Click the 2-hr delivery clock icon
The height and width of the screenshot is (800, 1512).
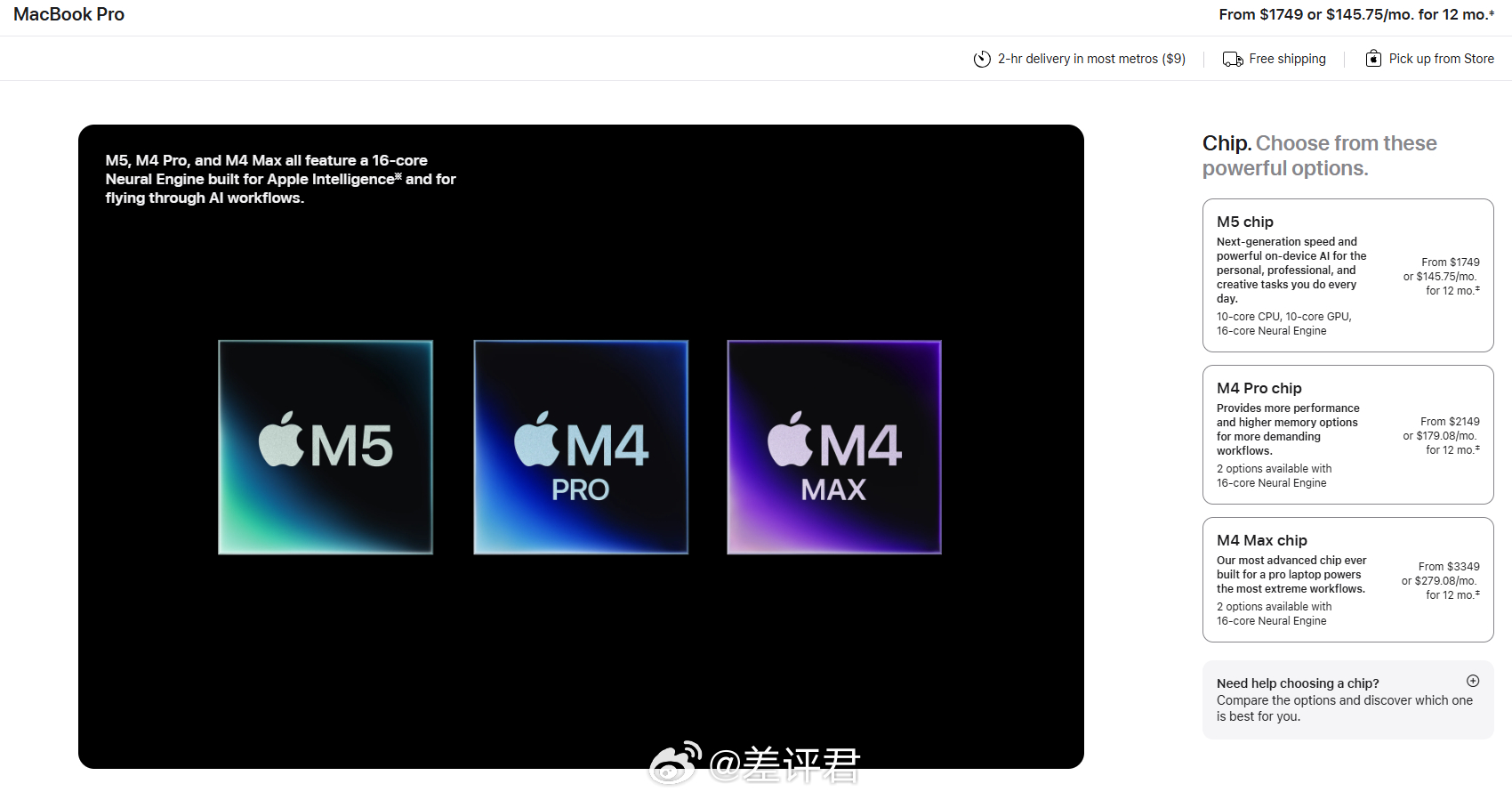click(982, 59)
